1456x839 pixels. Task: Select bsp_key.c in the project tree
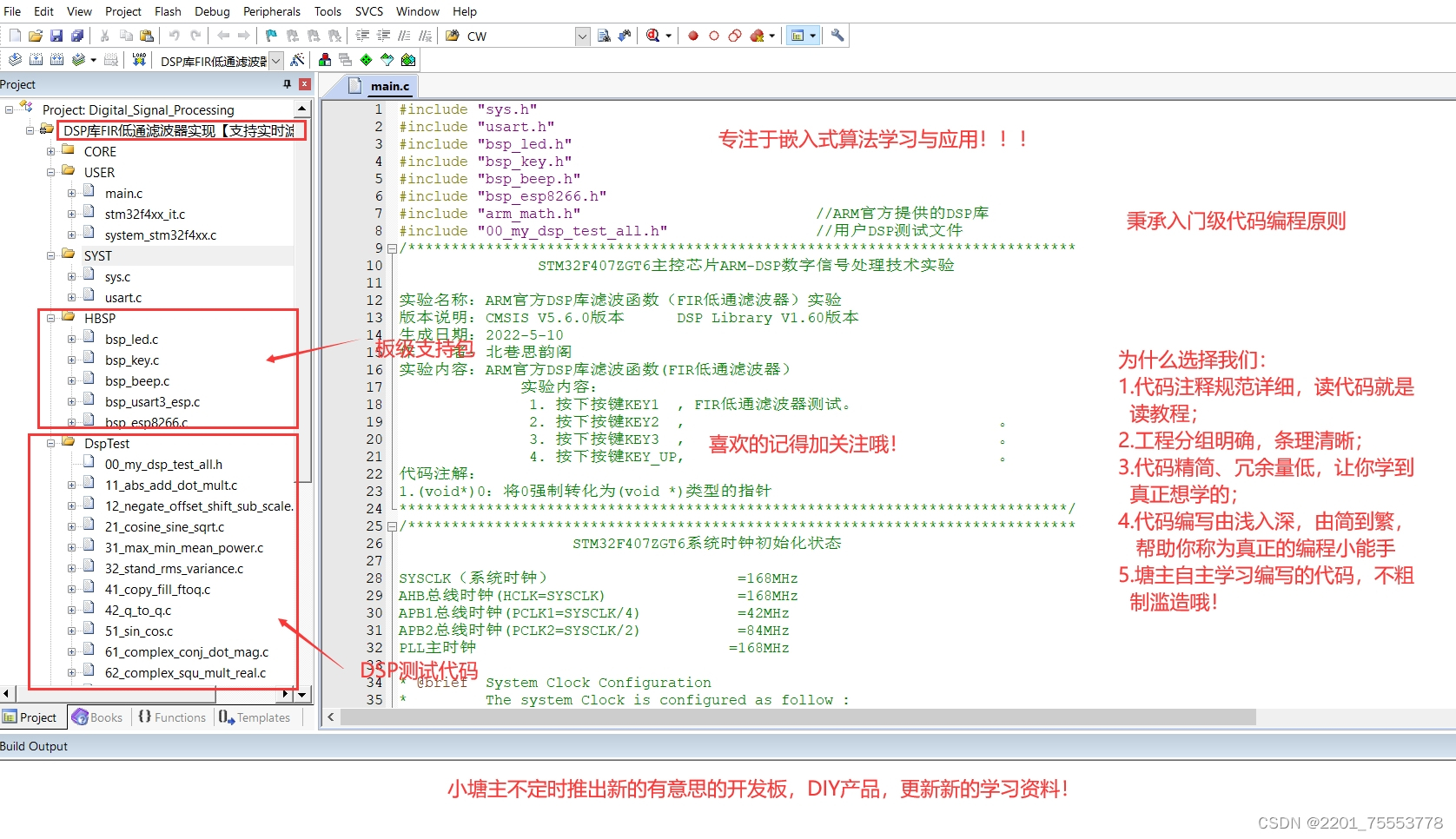point(132,360)
